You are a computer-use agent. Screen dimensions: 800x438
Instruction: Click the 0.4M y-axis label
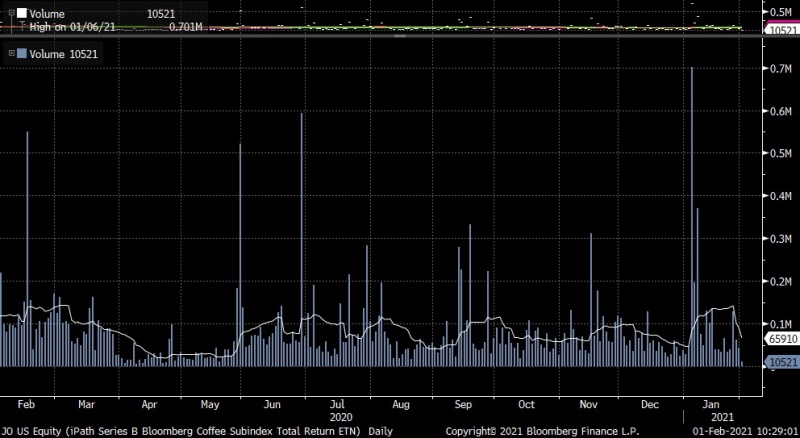(x=780, y=196)
